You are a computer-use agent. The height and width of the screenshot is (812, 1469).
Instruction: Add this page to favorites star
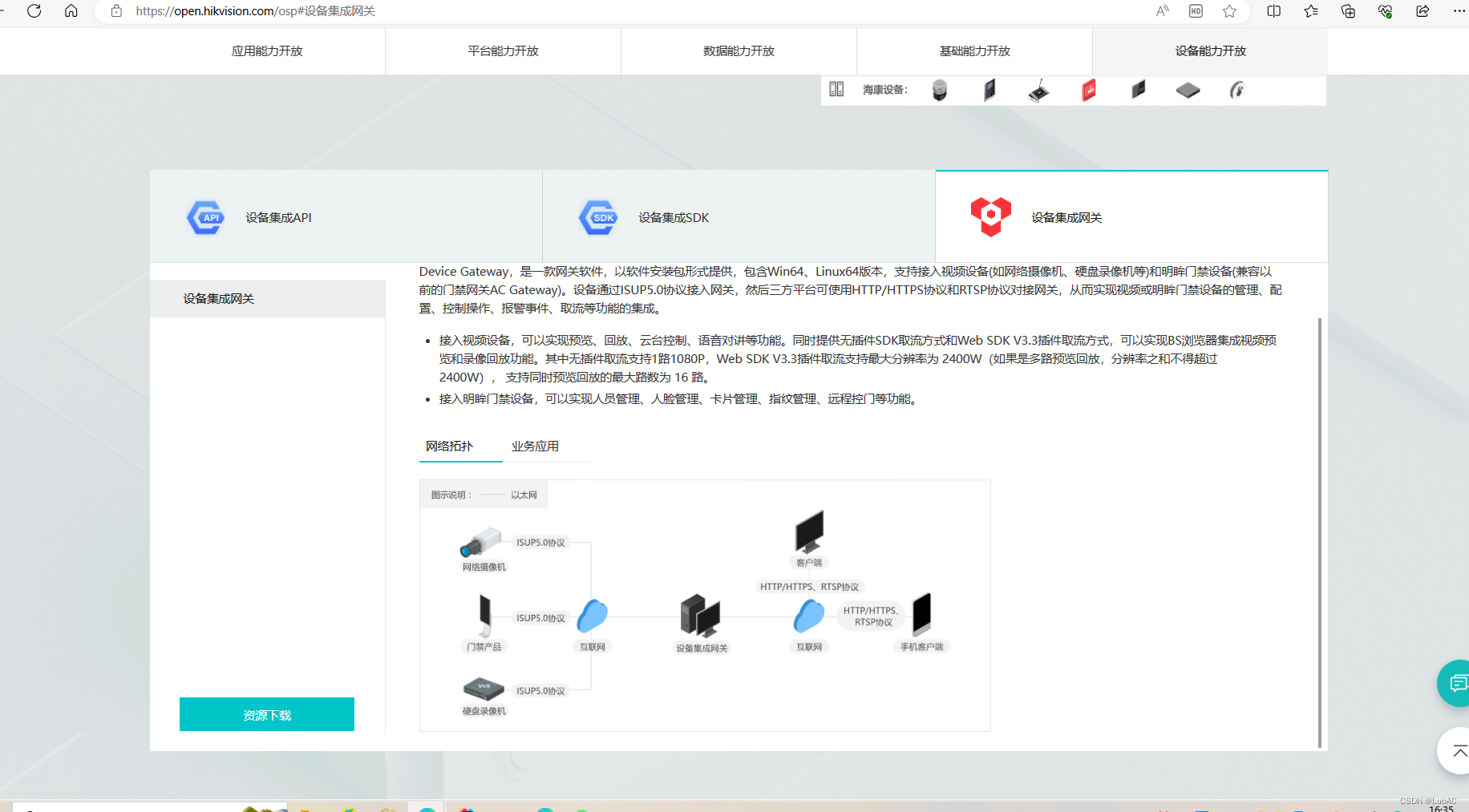click(1229, 11)
